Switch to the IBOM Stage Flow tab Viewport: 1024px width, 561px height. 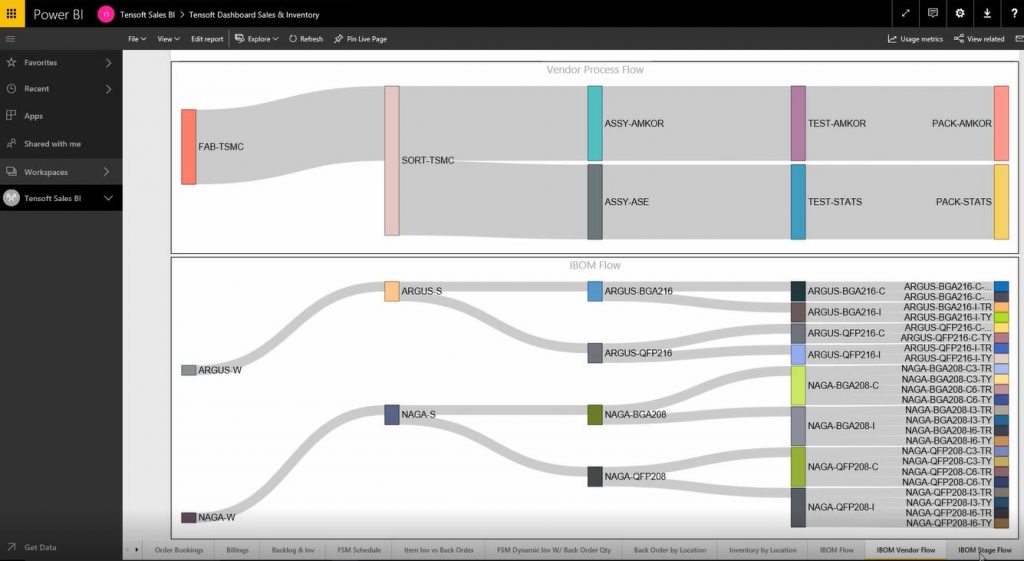pyautogui.click(x=985, y=550)
